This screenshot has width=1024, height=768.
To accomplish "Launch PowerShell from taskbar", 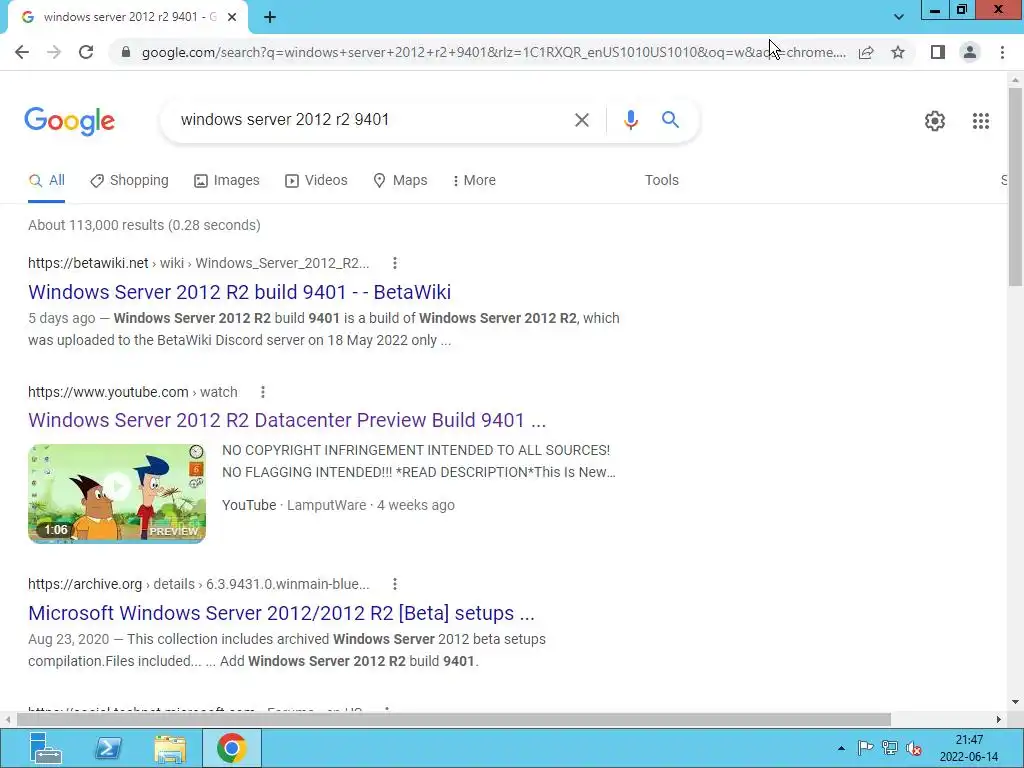I will pyautogui.click(x=108, y=748).
